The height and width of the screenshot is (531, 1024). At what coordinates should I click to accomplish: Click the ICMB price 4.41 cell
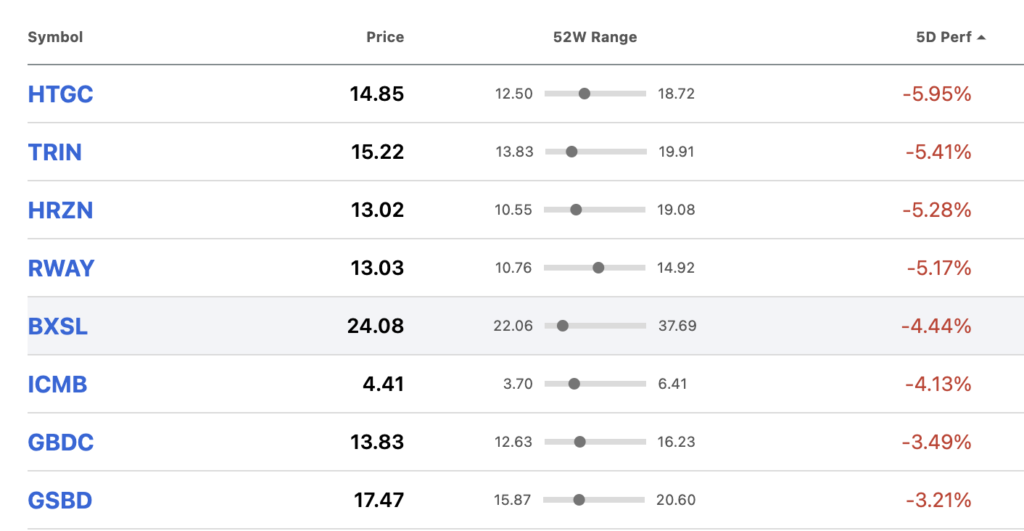pyautogui.click(x=383, y=384)
